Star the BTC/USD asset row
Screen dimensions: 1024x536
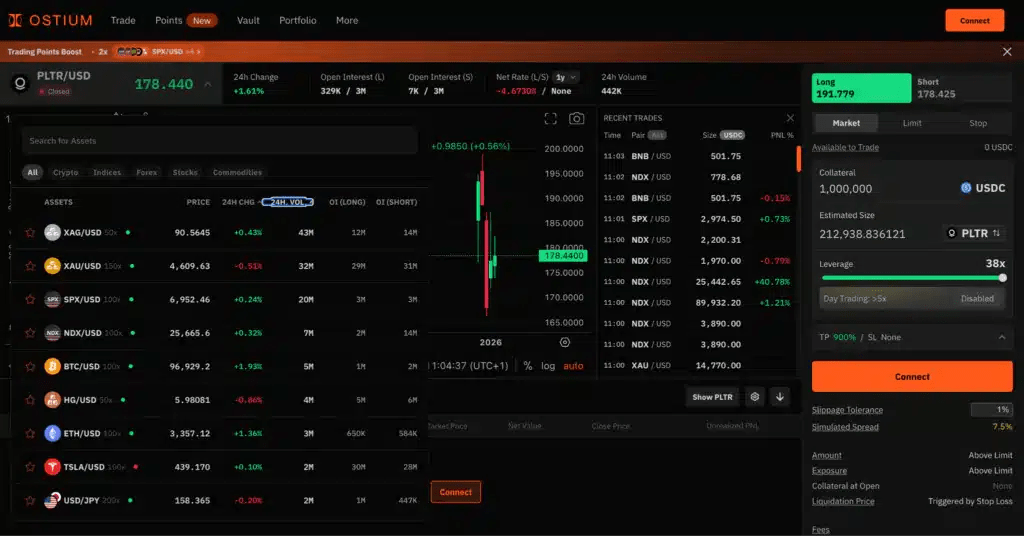pyautogui.click(x=30, y=366)
